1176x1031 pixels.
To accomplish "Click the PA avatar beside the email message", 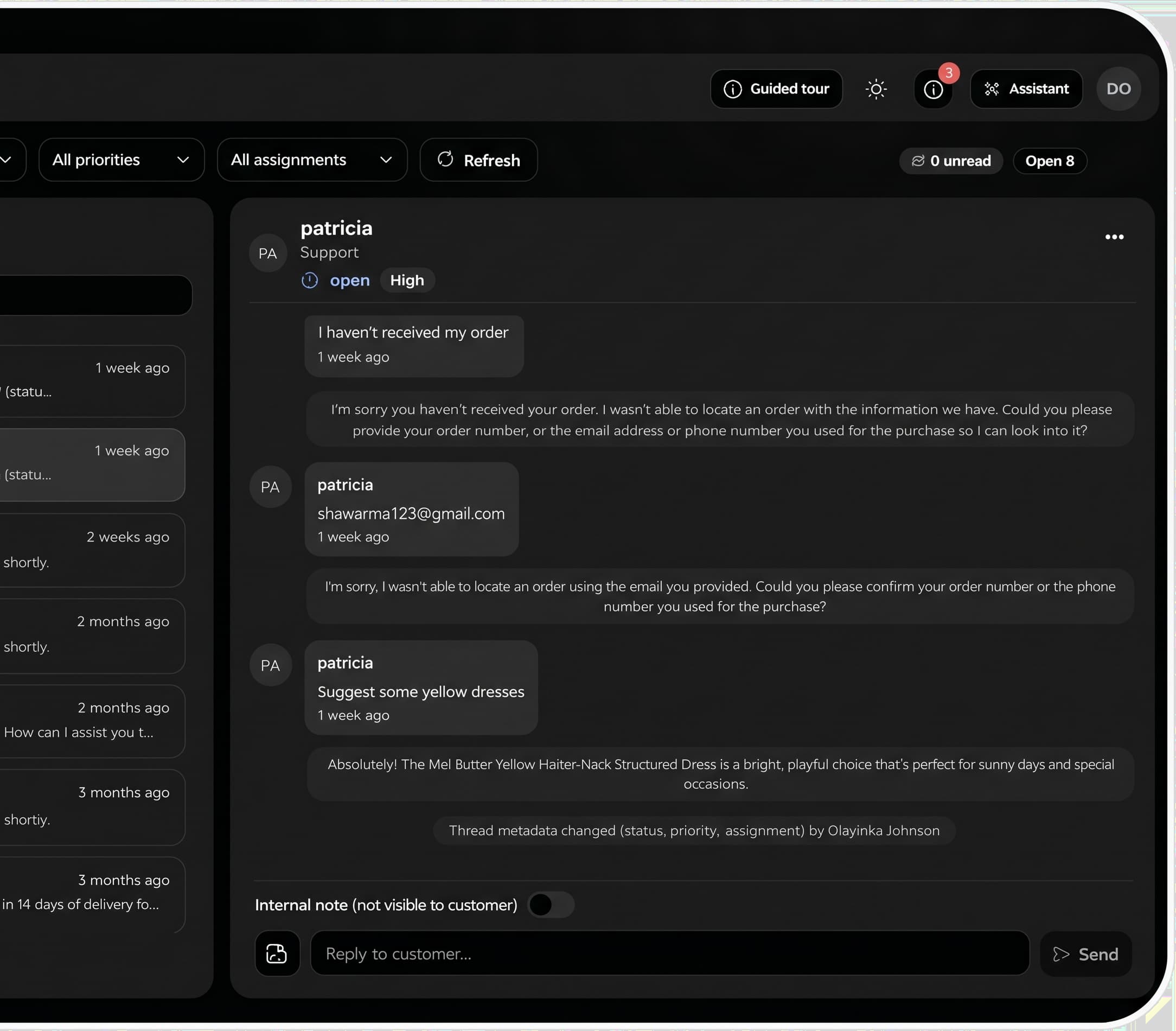I will (270, 487).
